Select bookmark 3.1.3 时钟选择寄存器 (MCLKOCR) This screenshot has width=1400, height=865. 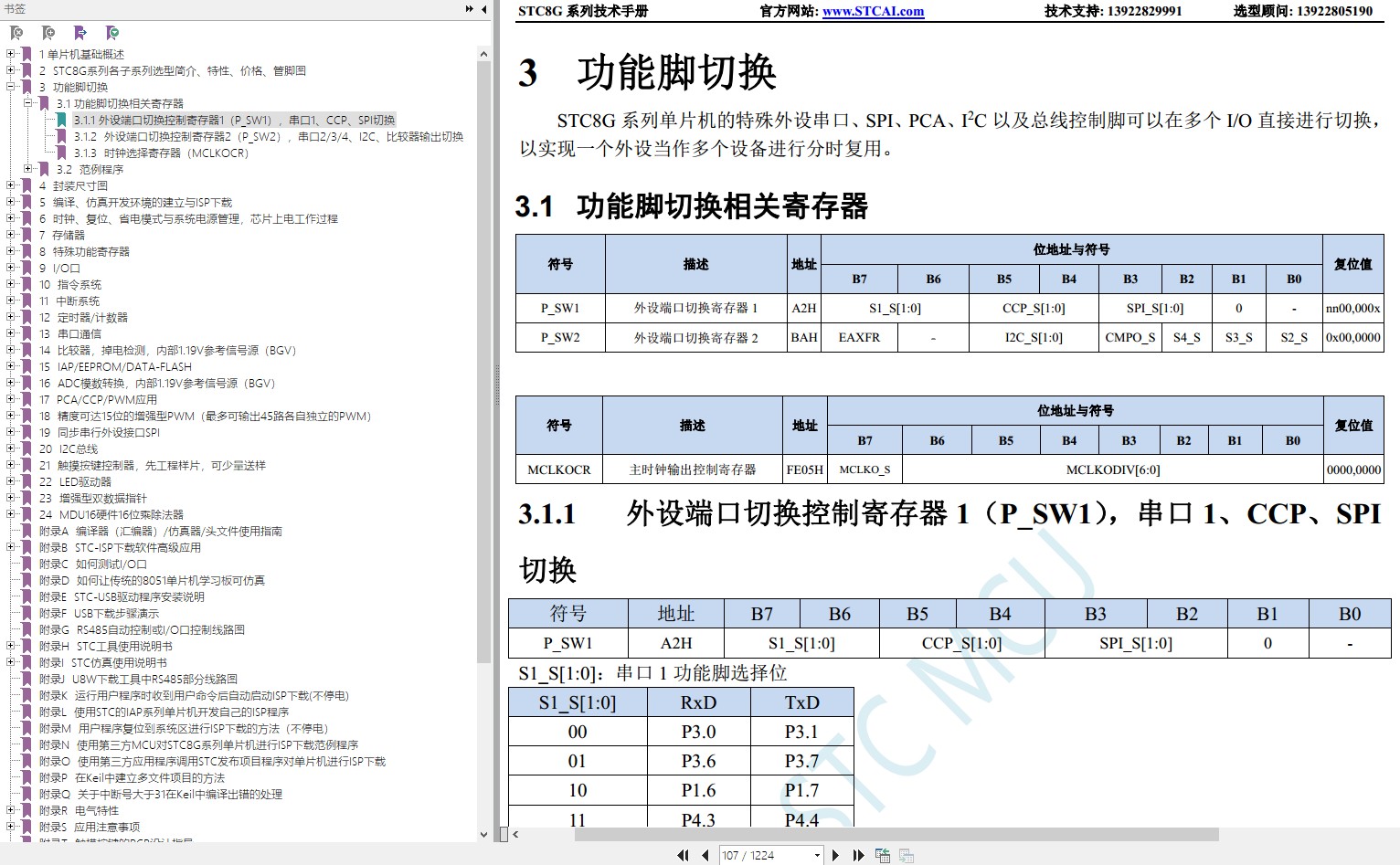coord(161,153)
